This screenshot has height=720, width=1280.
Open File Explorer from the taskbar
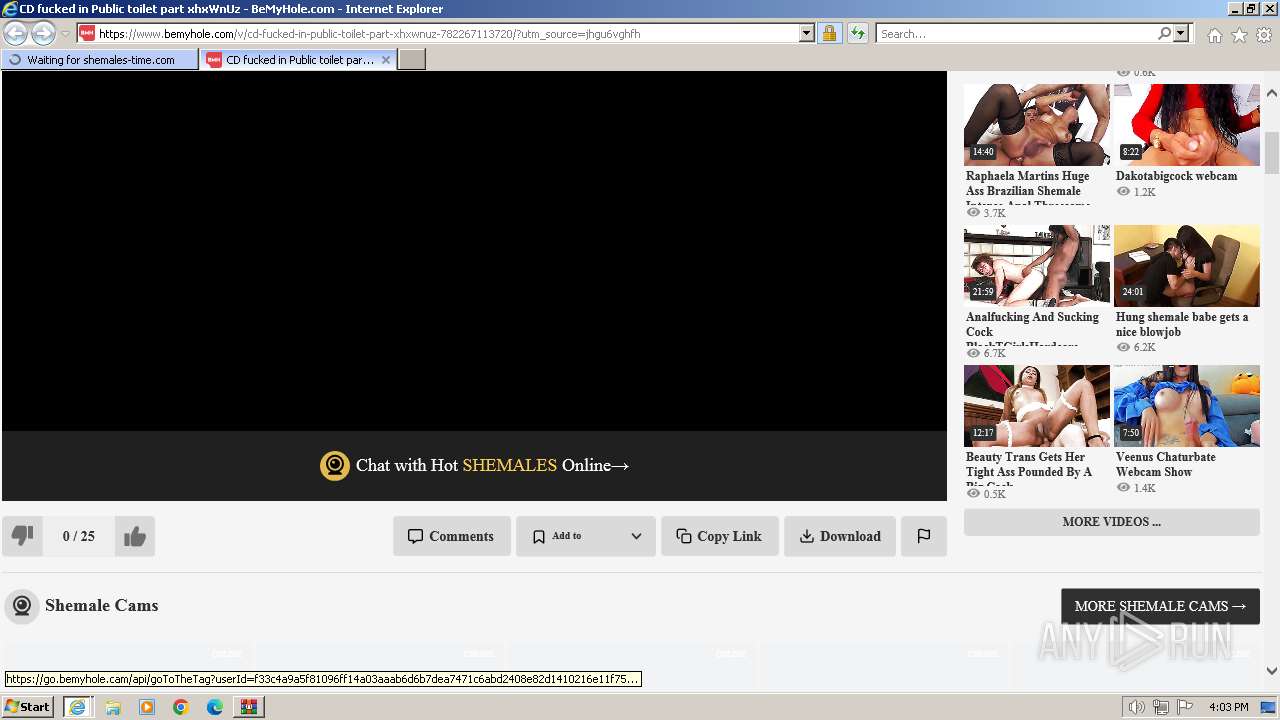[113, 707]
